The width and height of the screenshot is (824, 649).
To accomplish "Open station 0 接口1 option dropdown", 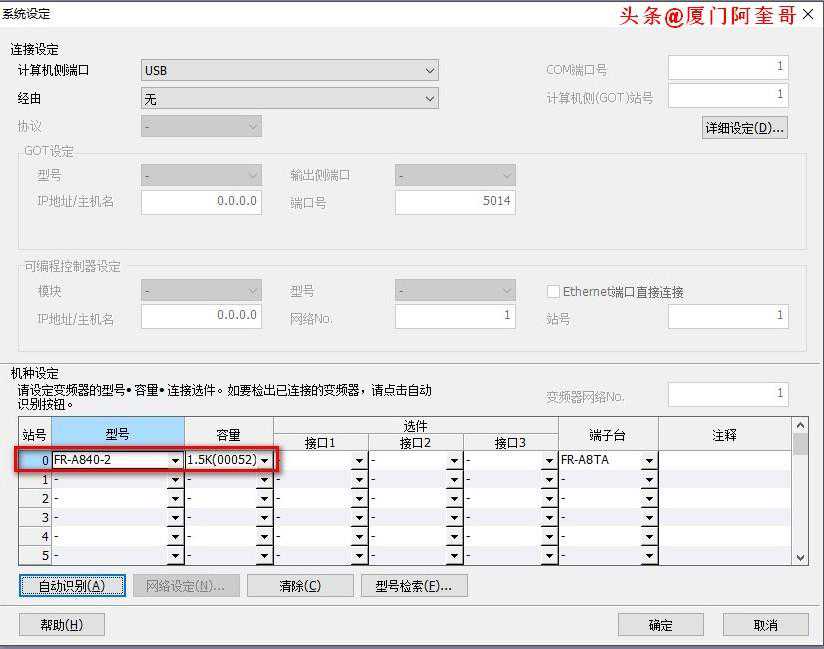I will click(x=359, y=461).
